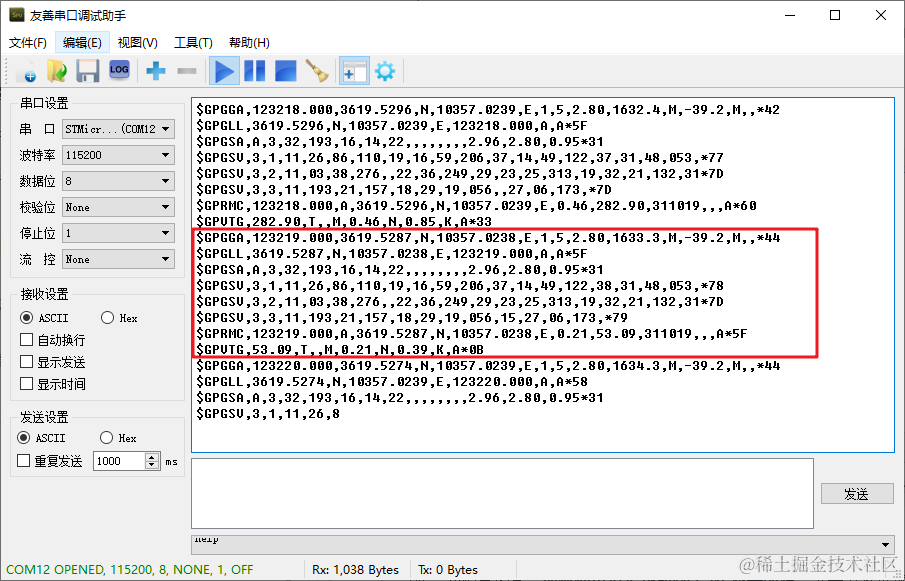This screenshot has width=905, height=581.
Task: Select ASCII in send settings
Action: (x=41, y=438)
